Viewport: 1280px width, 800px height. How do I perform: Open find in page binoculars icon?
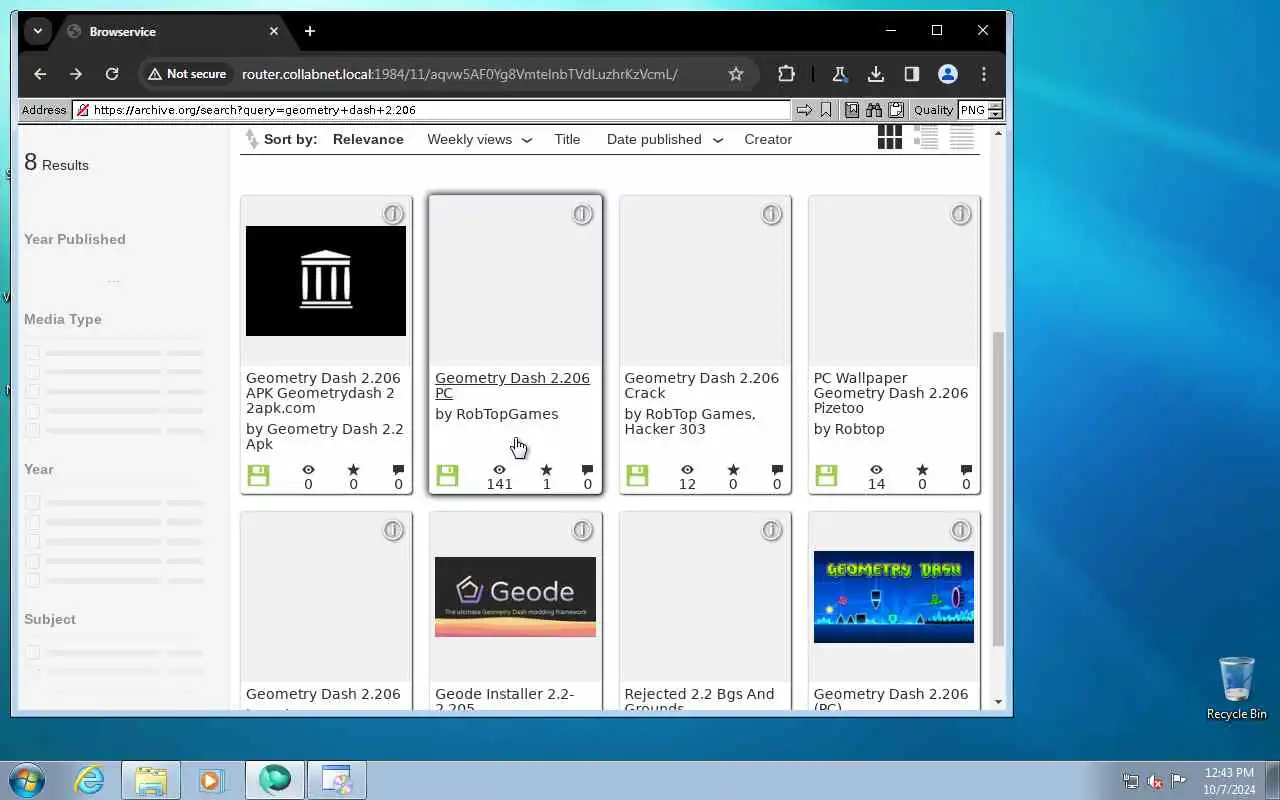tap(874, 110)
